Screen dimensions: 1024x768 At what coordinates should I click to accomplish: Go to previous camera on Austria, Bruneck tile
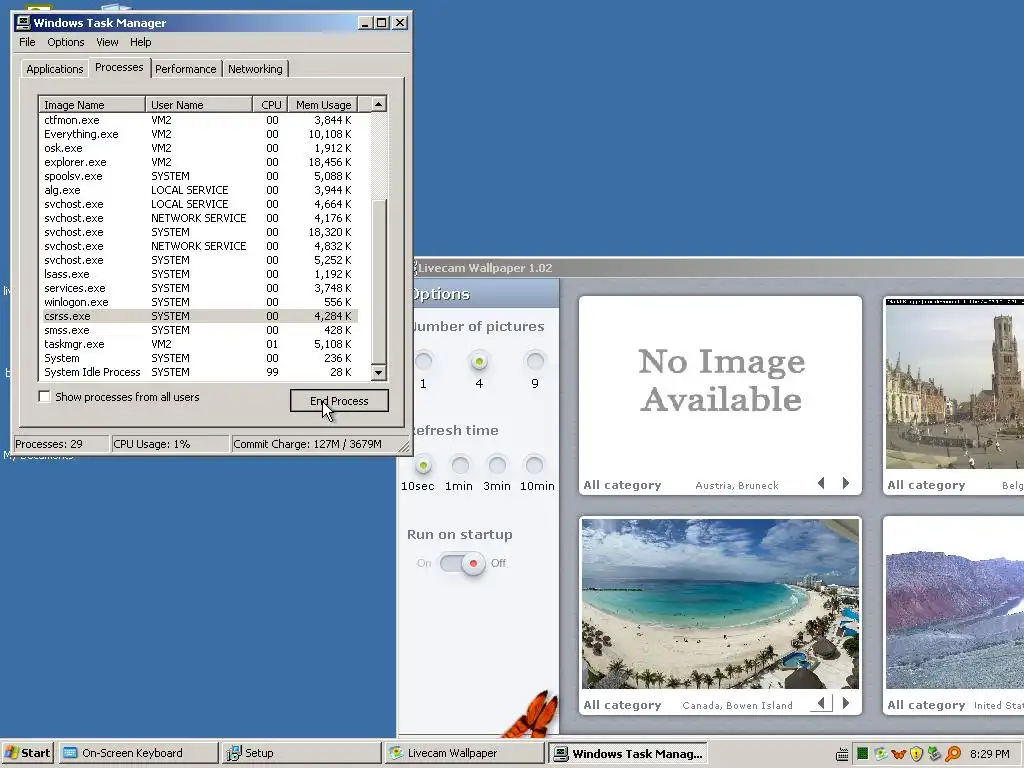(x=822, y=483)
